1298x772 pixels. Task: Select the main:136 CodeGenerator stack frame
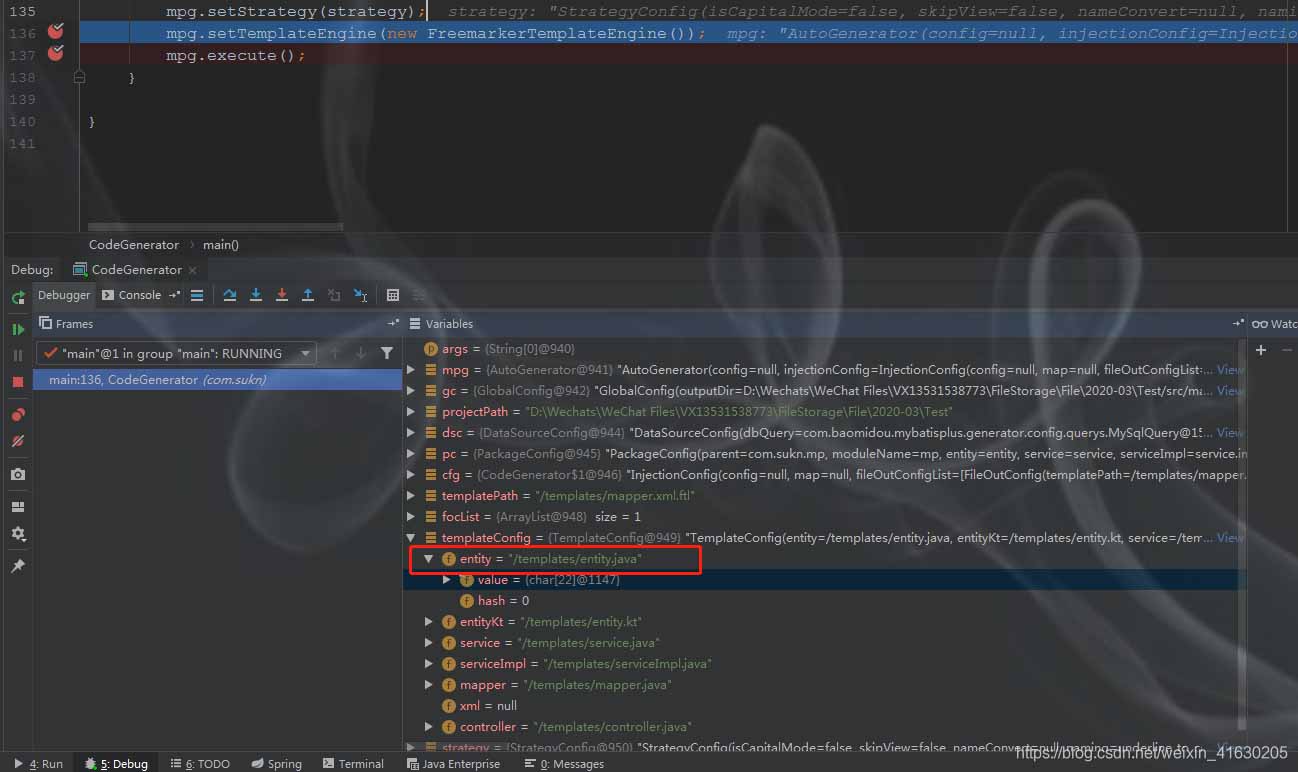pos(157,380)
